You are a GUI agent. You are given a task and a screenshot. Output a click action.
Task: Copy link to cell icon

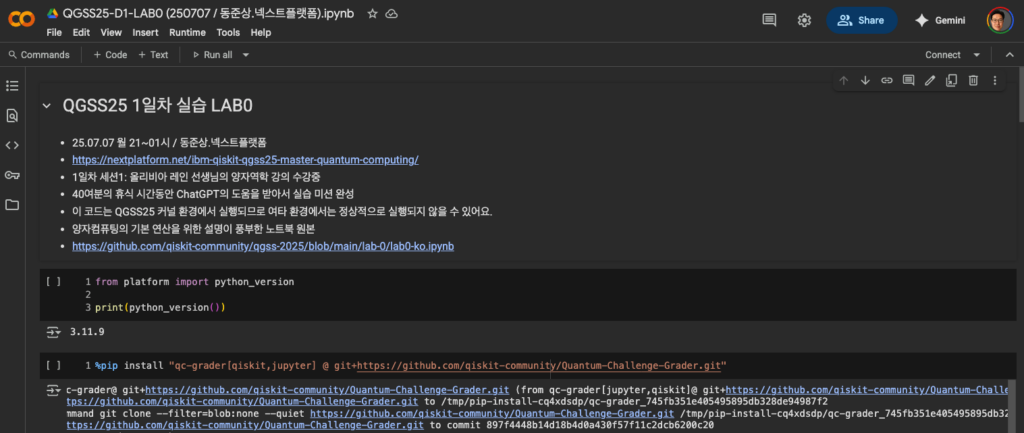[x=887, y=80]
